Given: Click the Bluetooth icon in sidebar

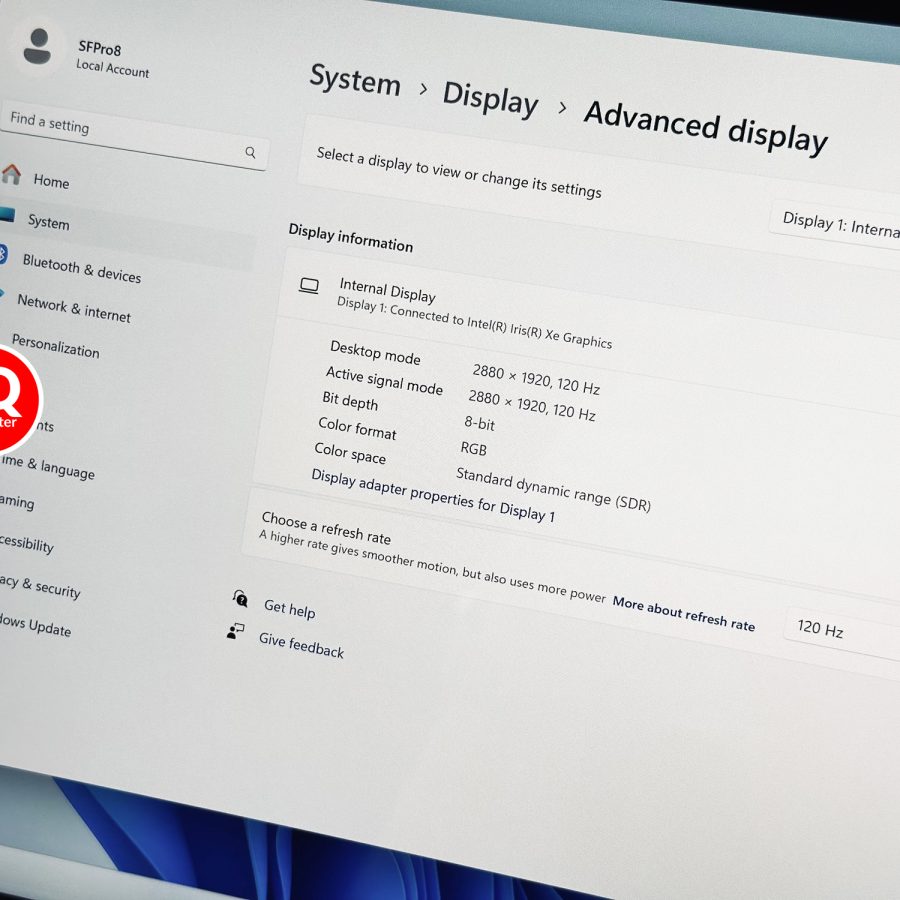Looking at the screenshot, I should point(3,254).
